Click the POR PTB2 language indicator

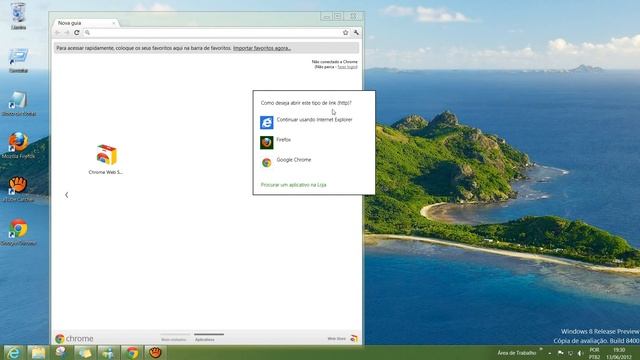(594, 353)
